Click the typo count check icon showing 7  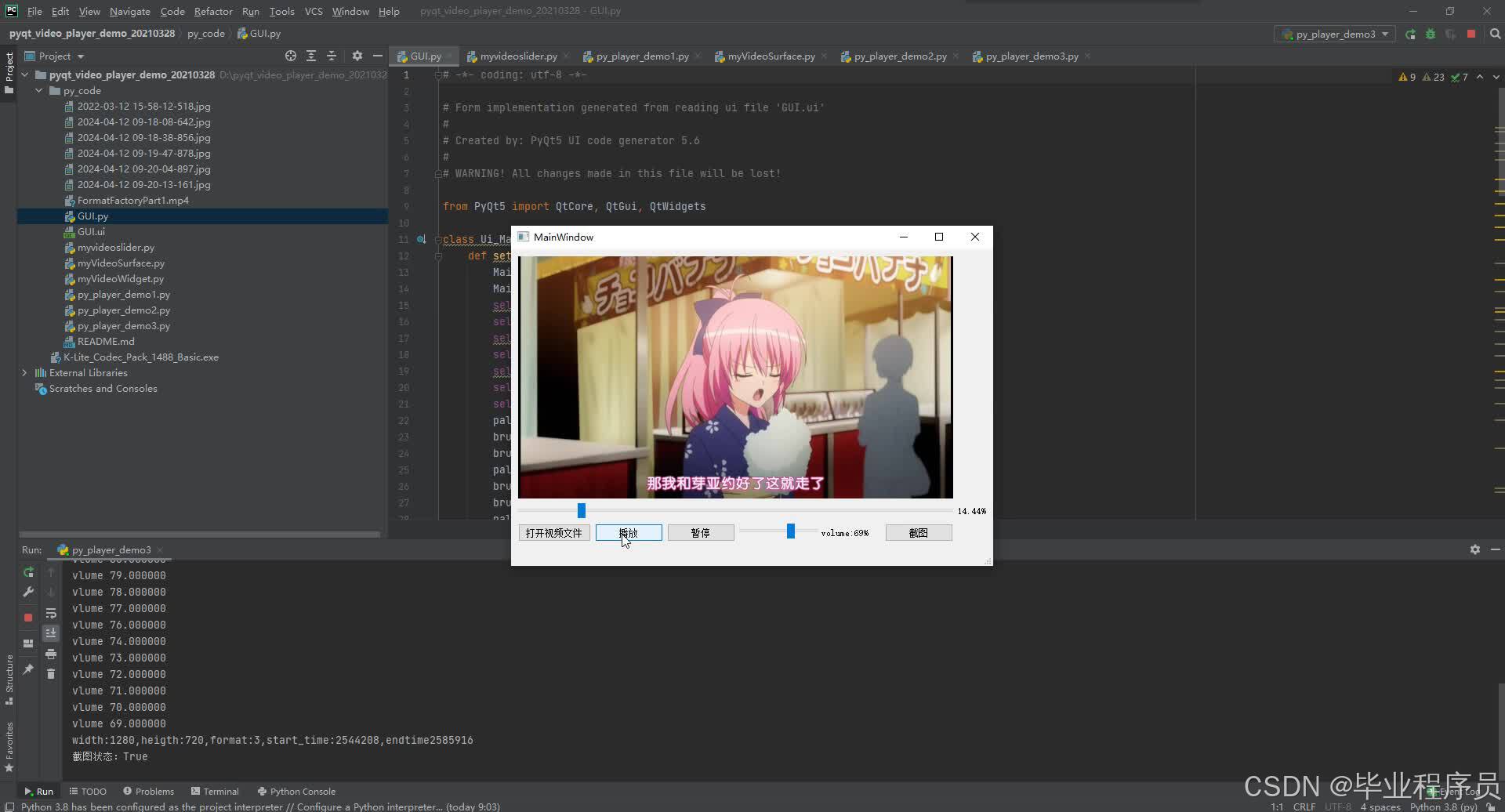(x=1460, y=77)
